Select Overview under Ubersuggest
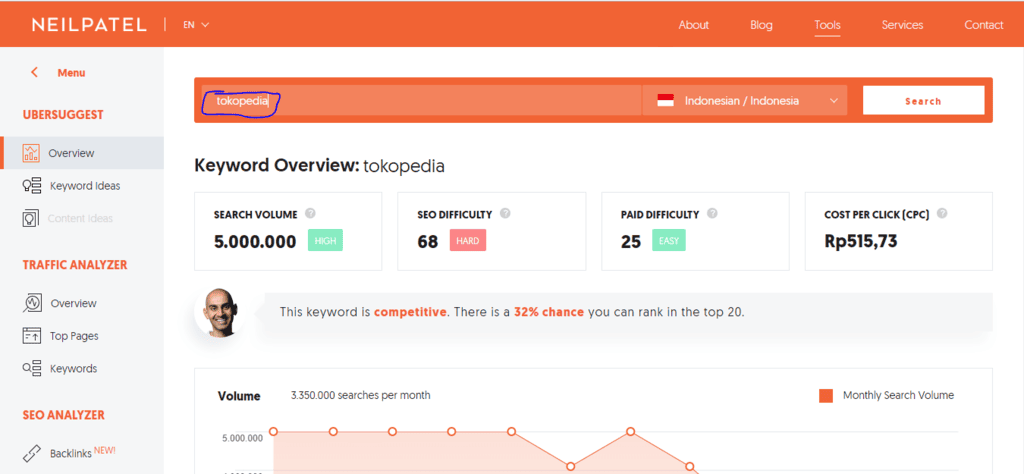This screenshot has width=1024, height=474. point(82,153)
